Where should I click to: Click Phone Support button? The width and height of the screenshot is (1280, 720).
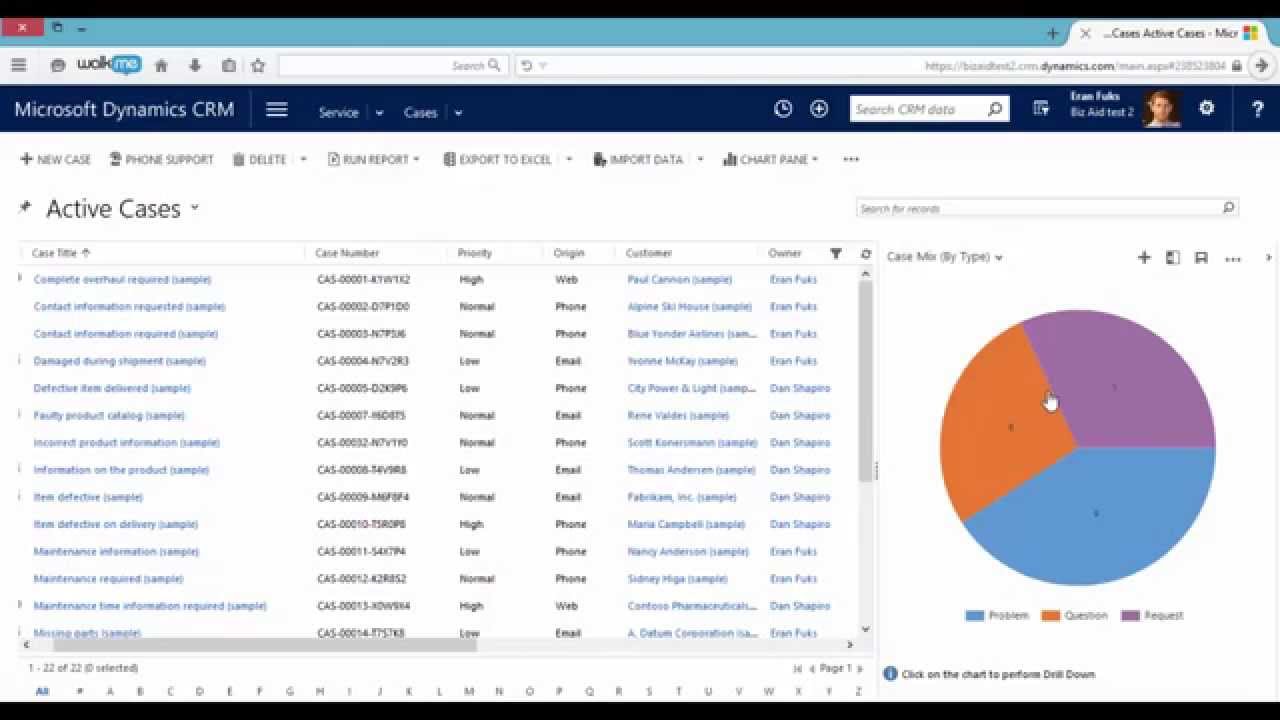[161, 159]
